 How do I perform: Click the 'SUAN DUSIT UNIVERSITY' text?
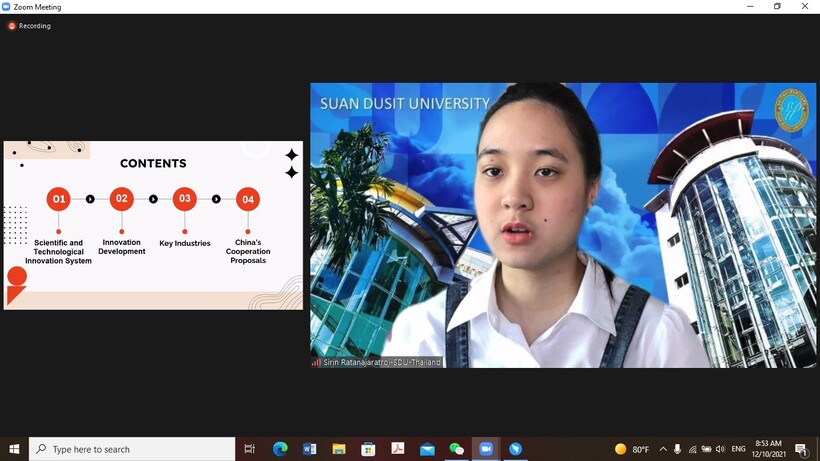coord(405,103)
